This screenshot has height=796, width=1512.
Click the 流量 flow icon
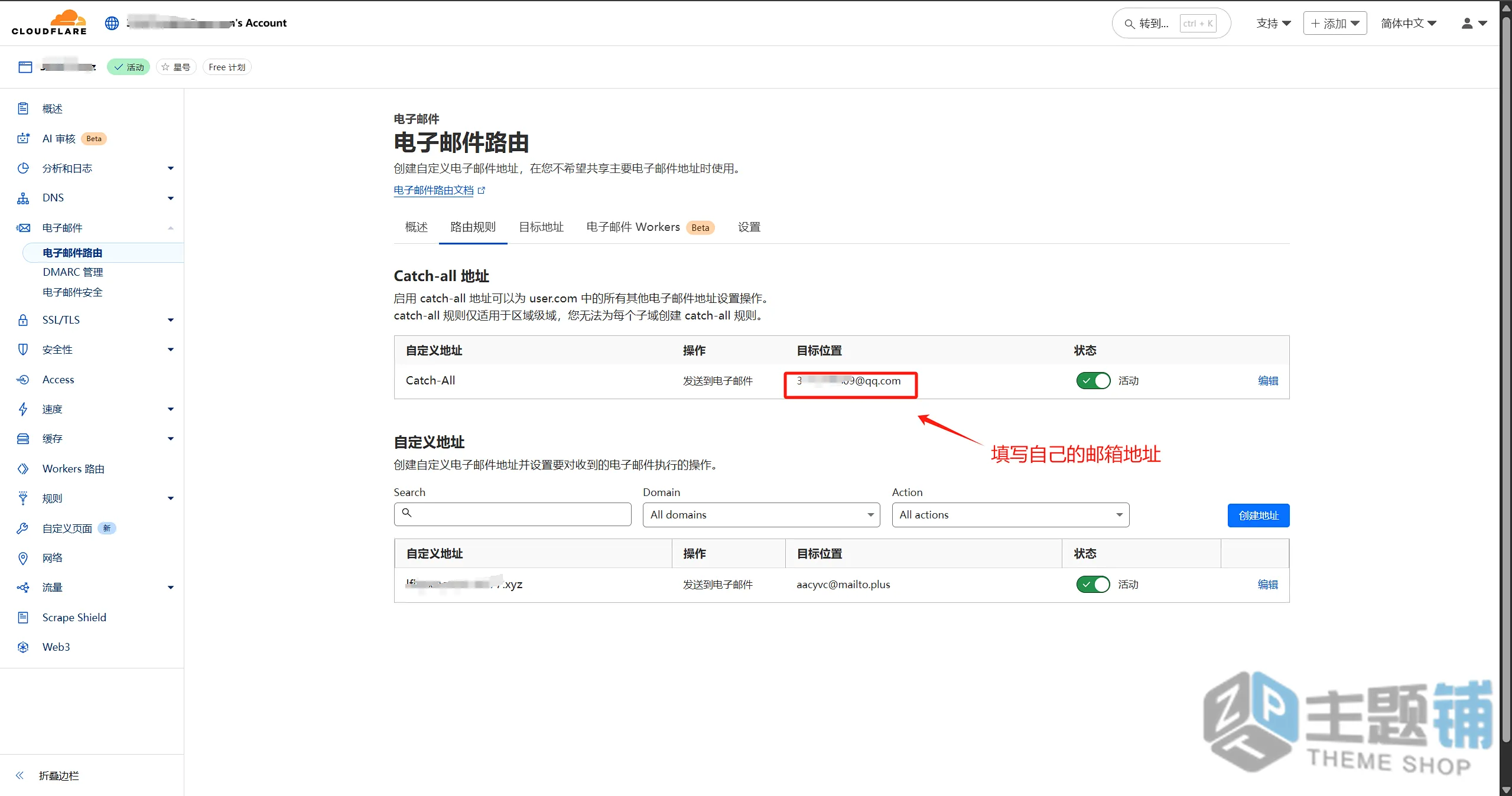point(23,587)
